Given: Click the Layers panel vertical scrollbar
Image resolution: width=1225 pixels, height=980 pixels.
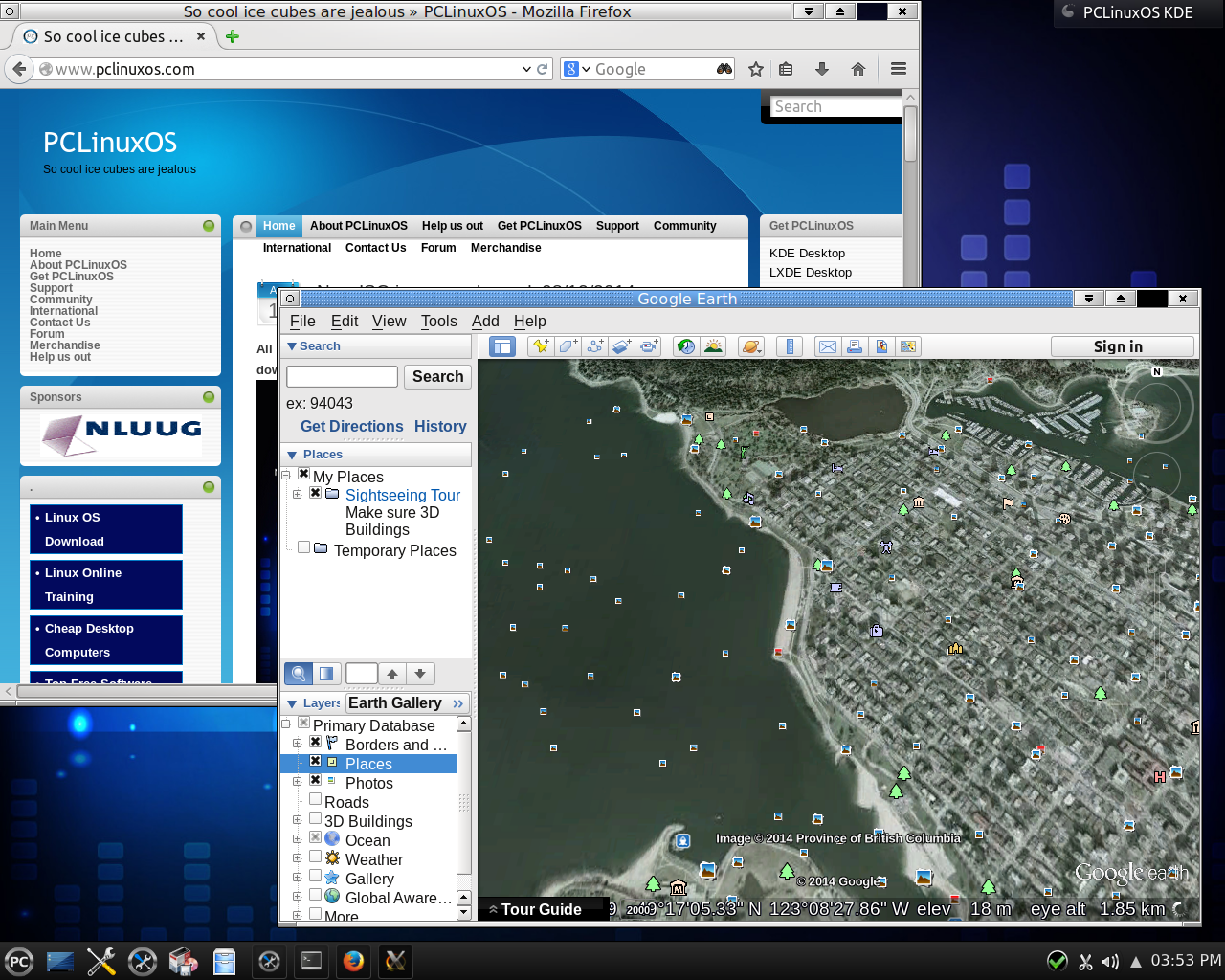Looking at the screenshot, I should [x=464, y=802].
